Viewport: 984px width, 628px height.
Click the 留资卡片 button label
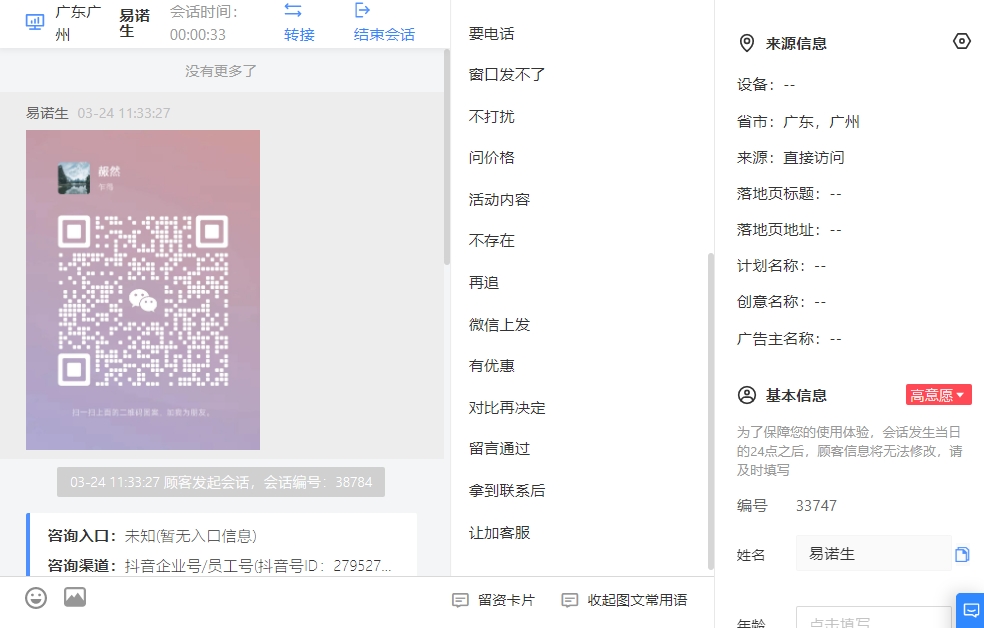click(506, 600)
